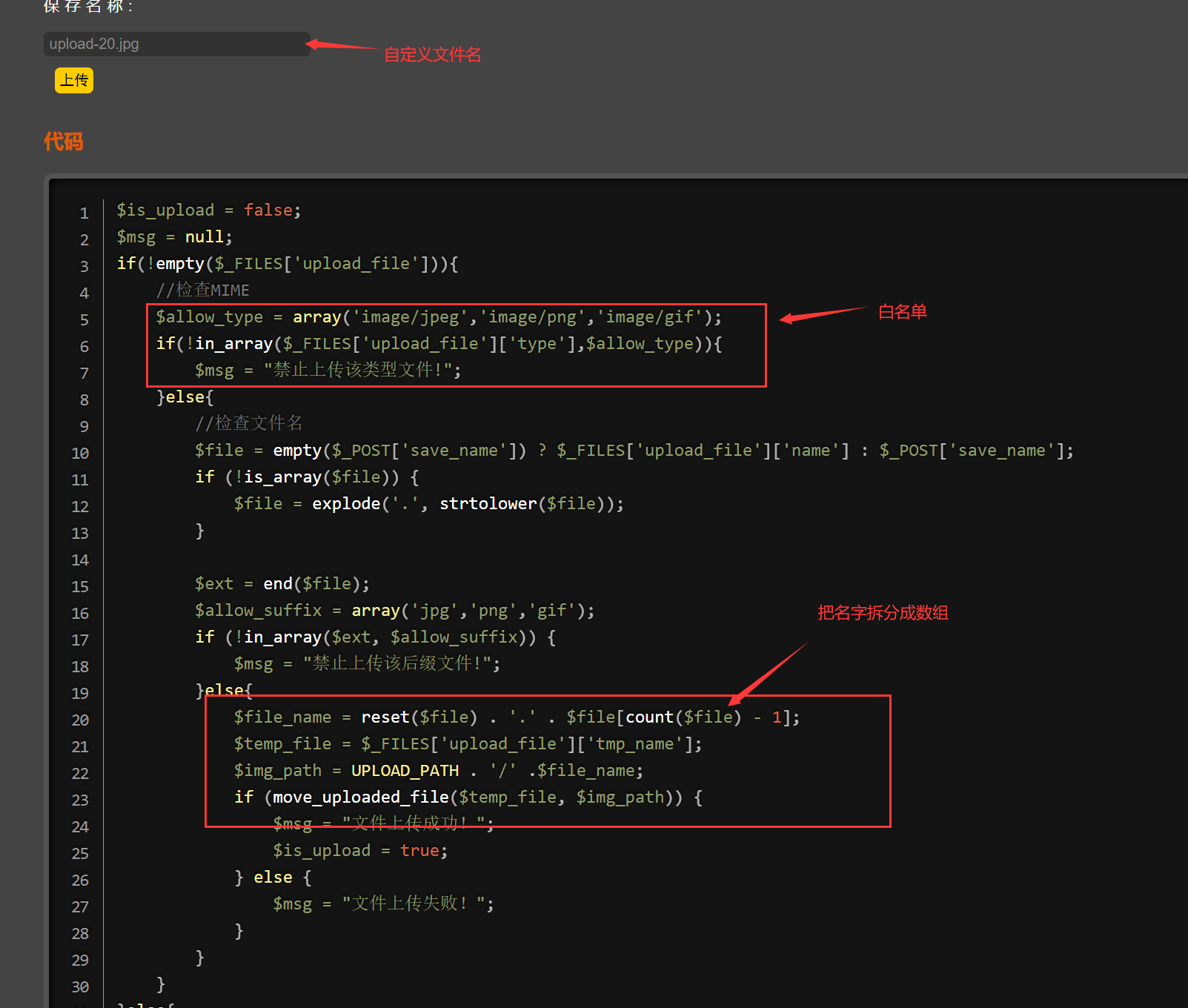The image size is (1188, 1008).
Task: Click message "文件上传失败!" line
Action: coord(383,903)
